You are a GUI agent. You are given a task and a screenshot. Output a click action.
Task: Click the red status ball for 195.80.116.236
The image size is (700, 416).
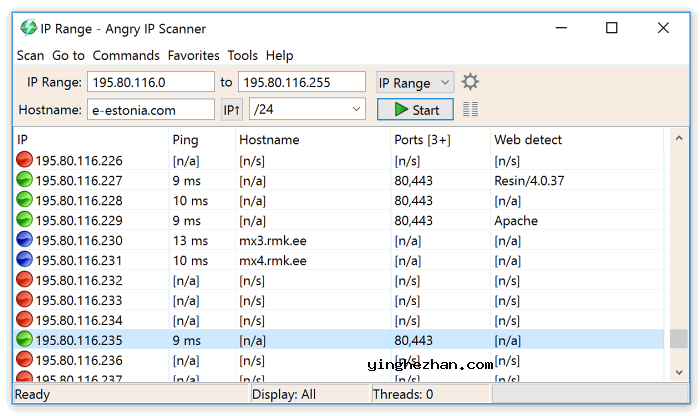25,359
